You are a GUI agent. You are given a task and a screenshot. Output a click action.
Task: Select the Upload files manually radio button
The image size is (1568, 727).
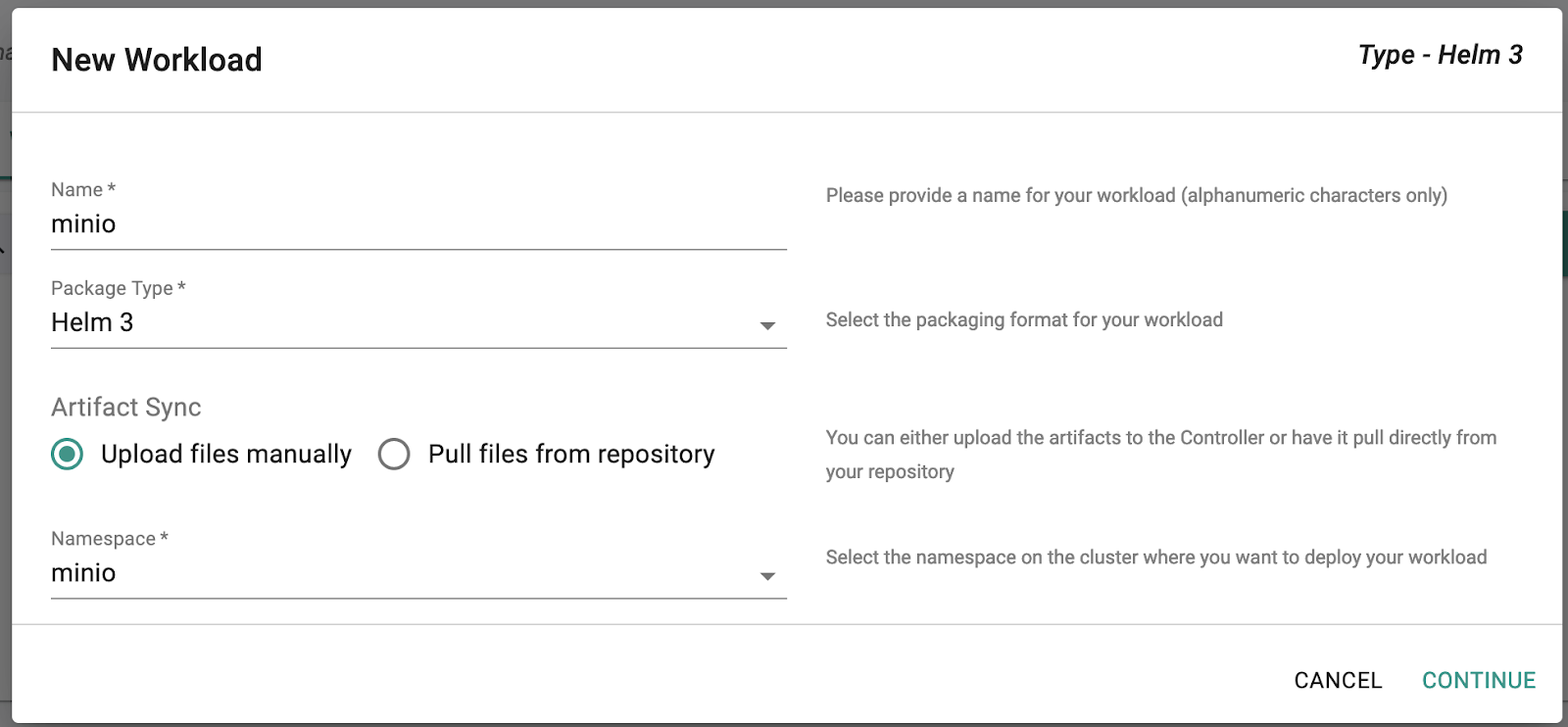68,455
